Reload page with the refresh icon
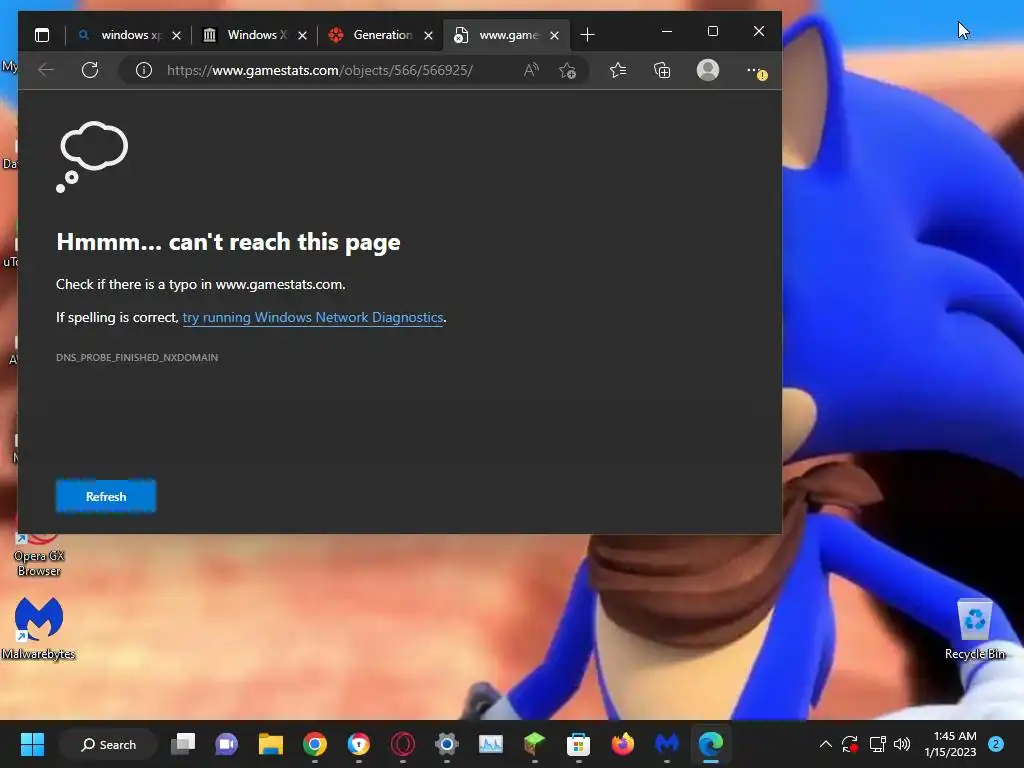The image size is (1024, 768). click(x=90, y=70)
